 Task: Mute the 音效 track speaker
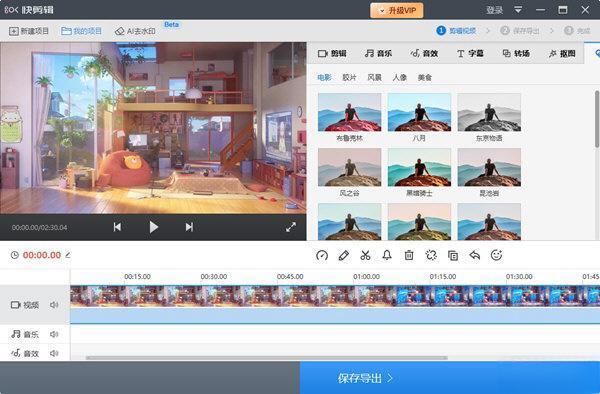54,353
